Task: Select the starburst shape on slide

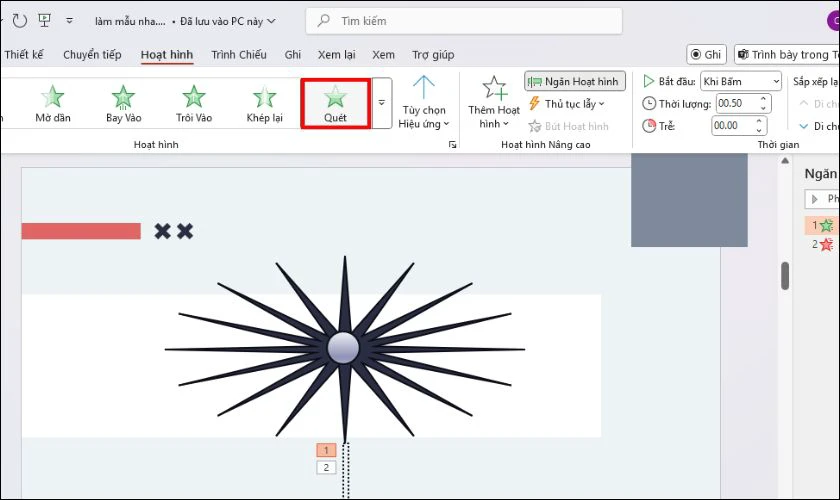Action: (x=344, y=348)
